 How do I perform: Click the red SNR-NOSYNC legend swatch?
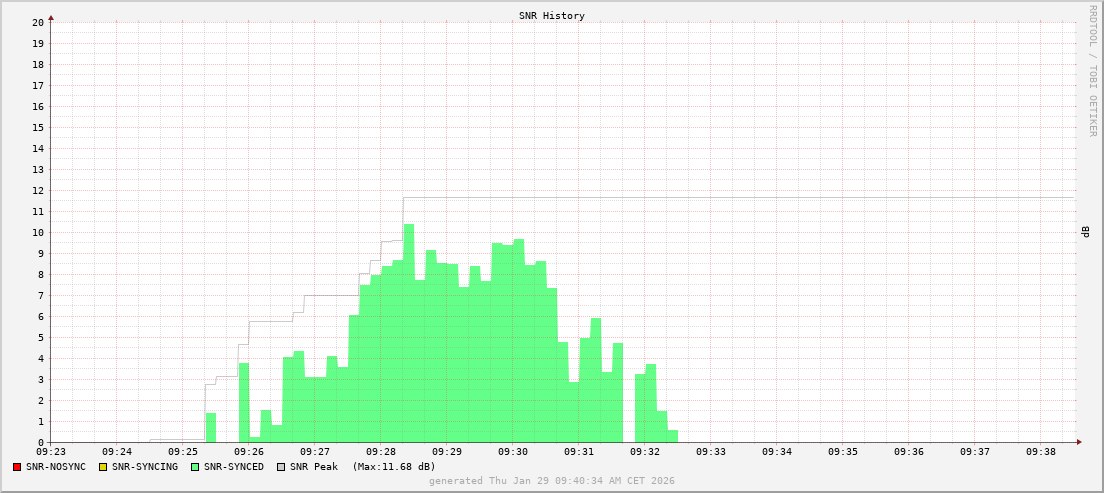coord(17,467)
